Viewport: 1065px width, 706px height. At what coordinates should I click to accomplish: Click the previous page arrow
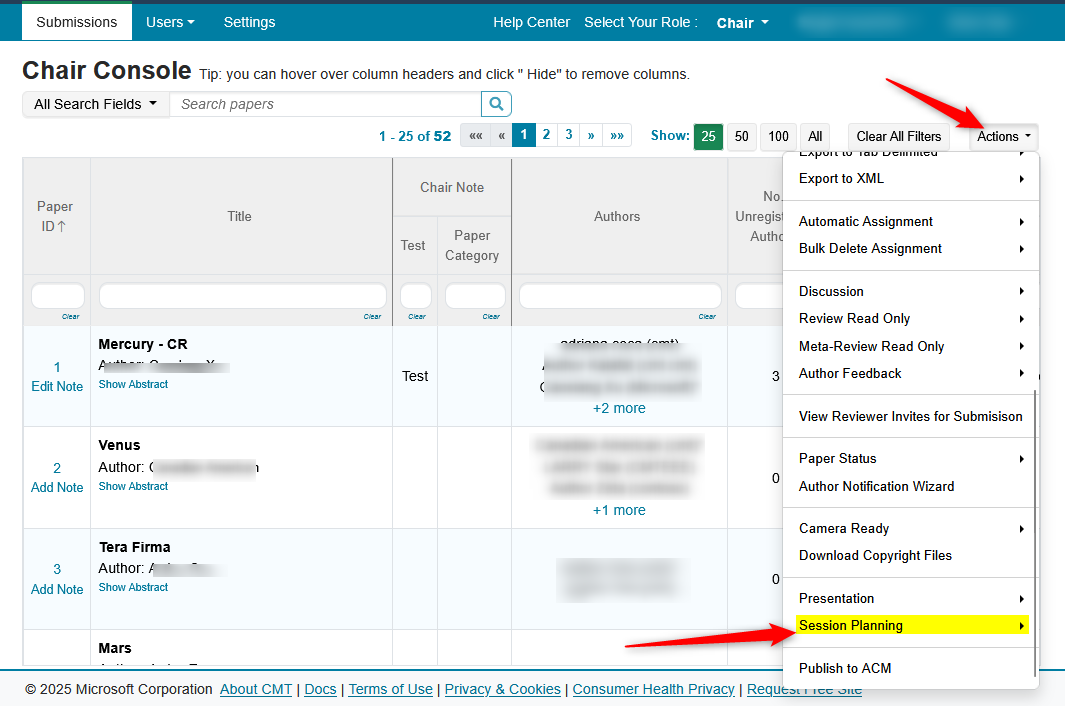[501, 136]
